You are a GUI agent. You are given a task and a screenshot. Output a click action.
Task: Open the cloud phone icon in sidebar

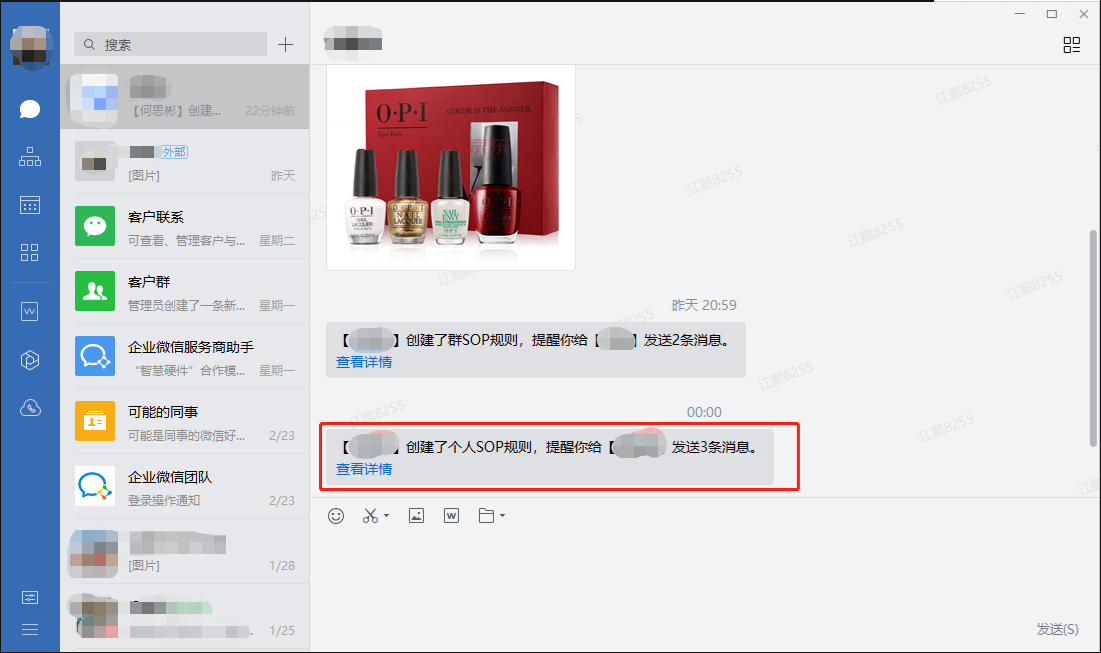(x=29, y=408)
